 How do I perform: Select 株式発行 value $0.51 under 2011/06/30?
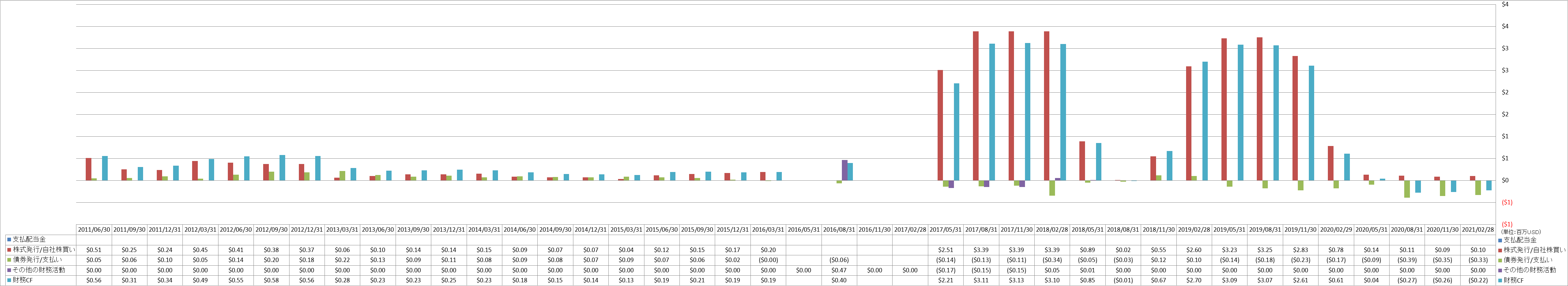coord(94,250)
